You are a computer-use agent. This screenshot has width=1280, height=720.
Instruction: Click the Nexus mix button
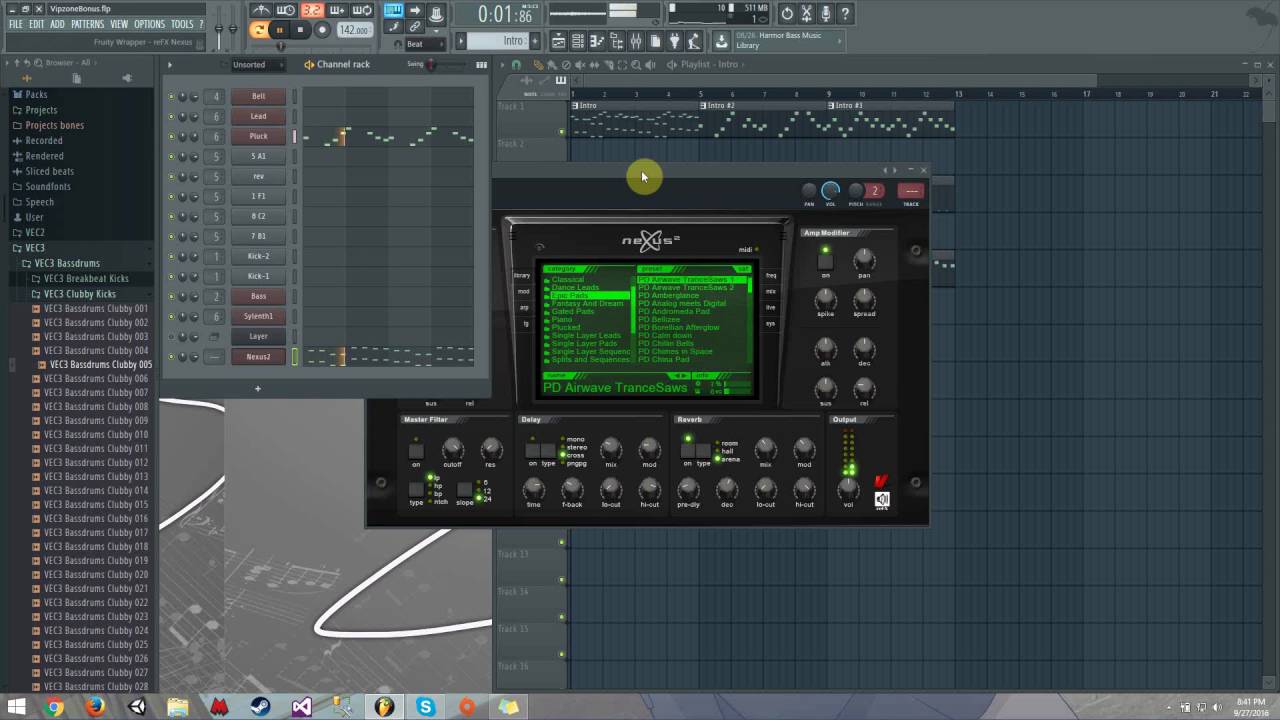coord(770,291)
